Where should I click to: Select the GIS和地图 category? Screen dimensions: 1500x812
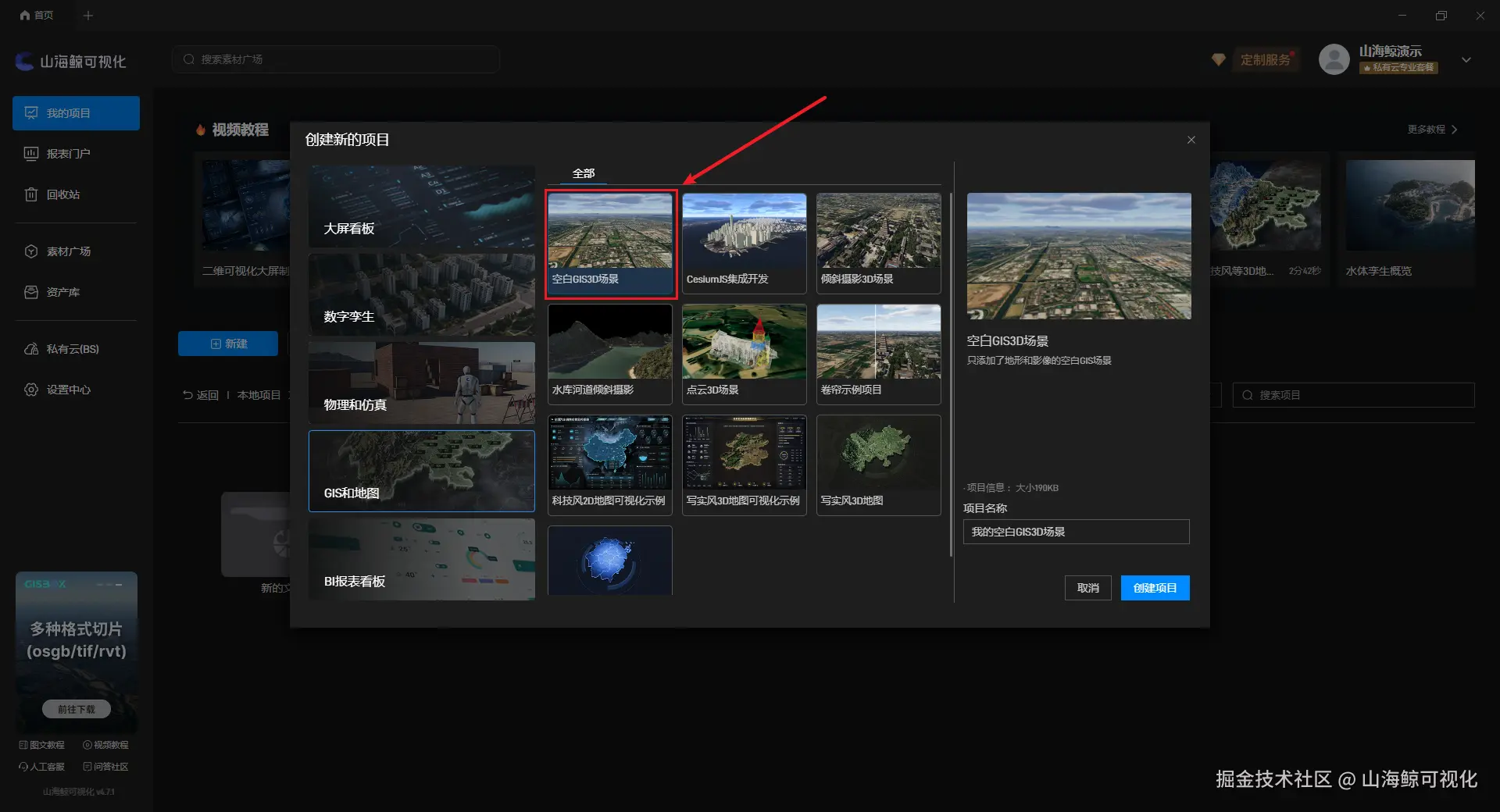point(422,471)
